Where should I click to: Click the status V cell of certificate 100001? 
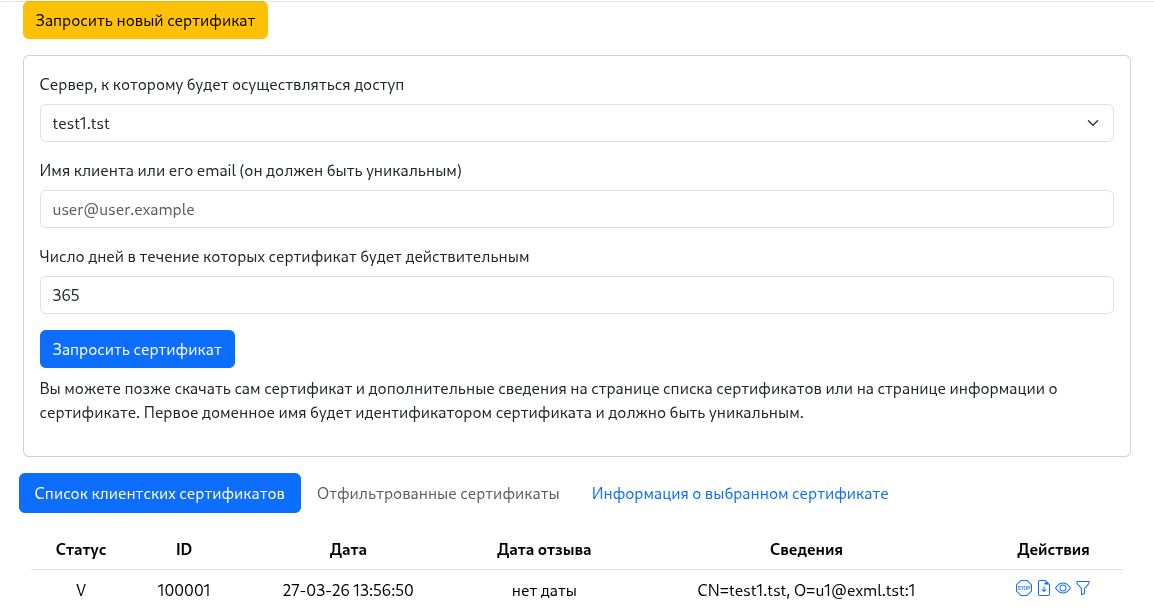click(x=80, y=590)
